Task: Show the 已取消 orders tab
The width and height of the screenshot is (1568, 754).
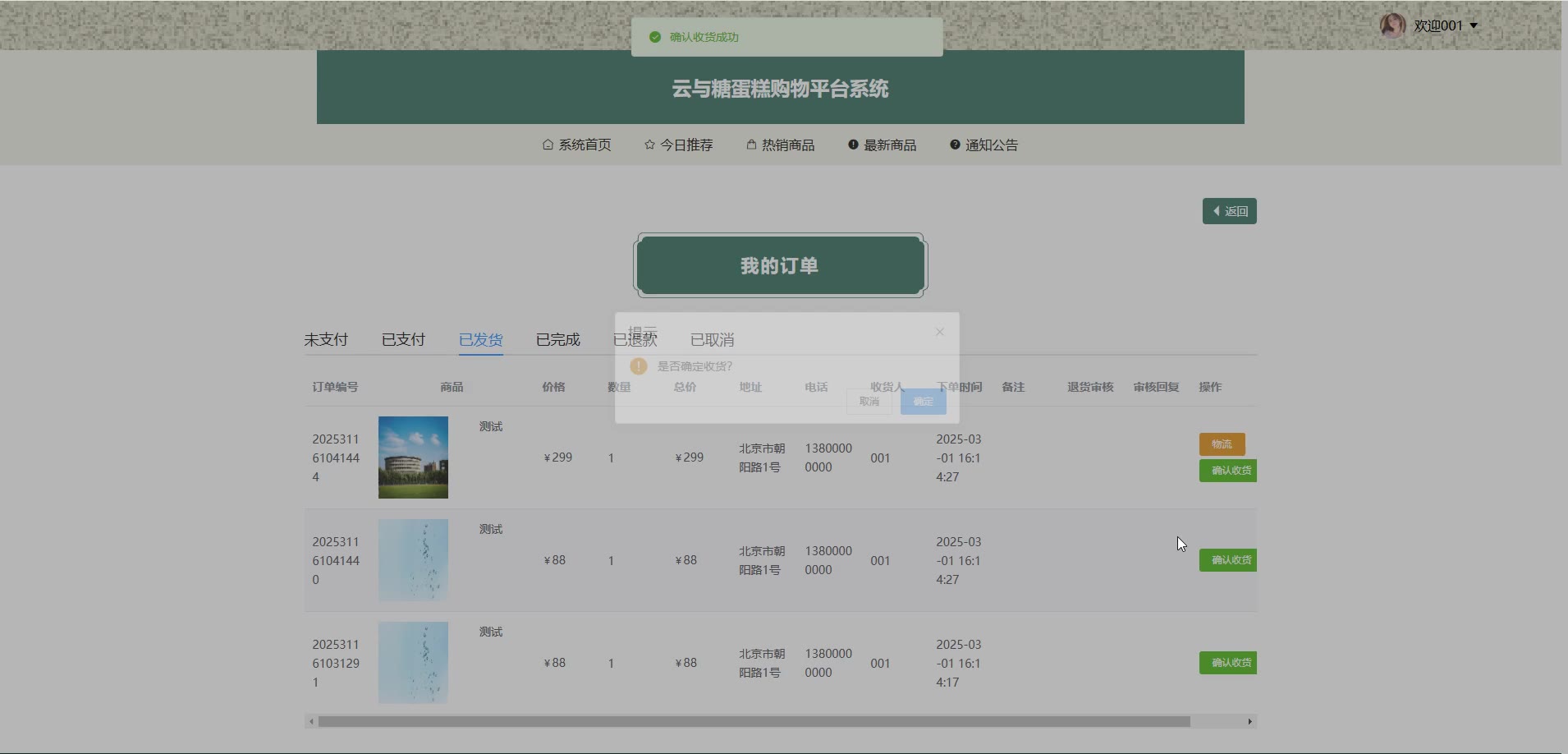Action: coord(712,339)
